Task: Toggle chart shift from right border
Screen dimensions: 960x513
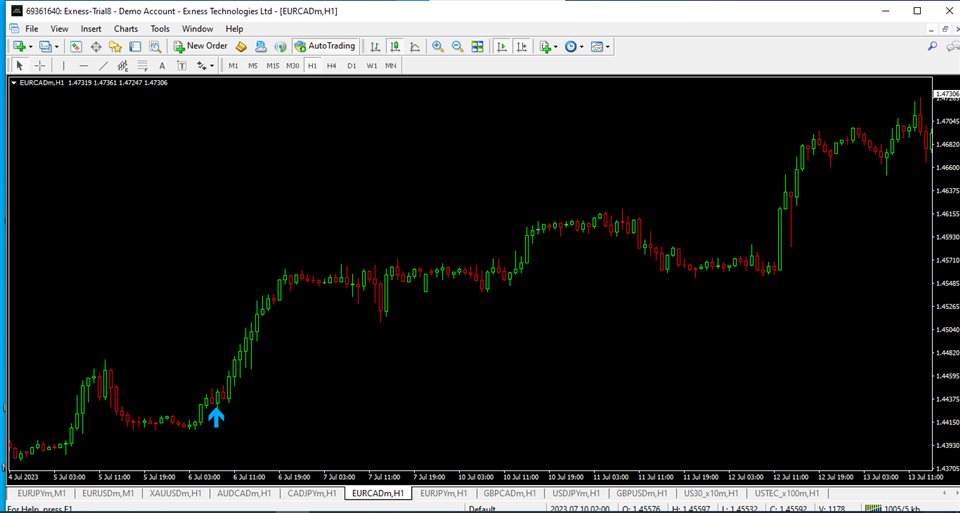Action: 522,47
